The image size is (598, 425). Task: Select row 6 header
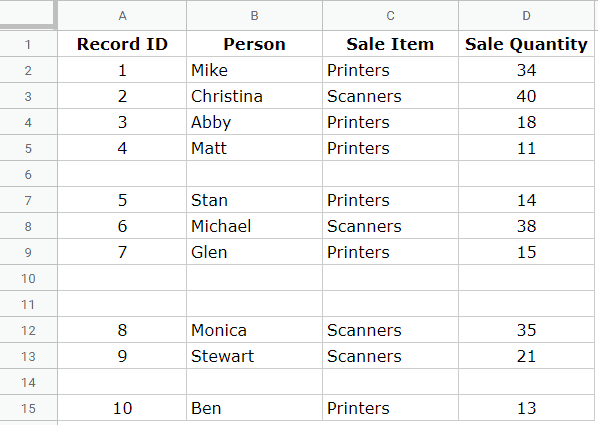tap(28, 174)
